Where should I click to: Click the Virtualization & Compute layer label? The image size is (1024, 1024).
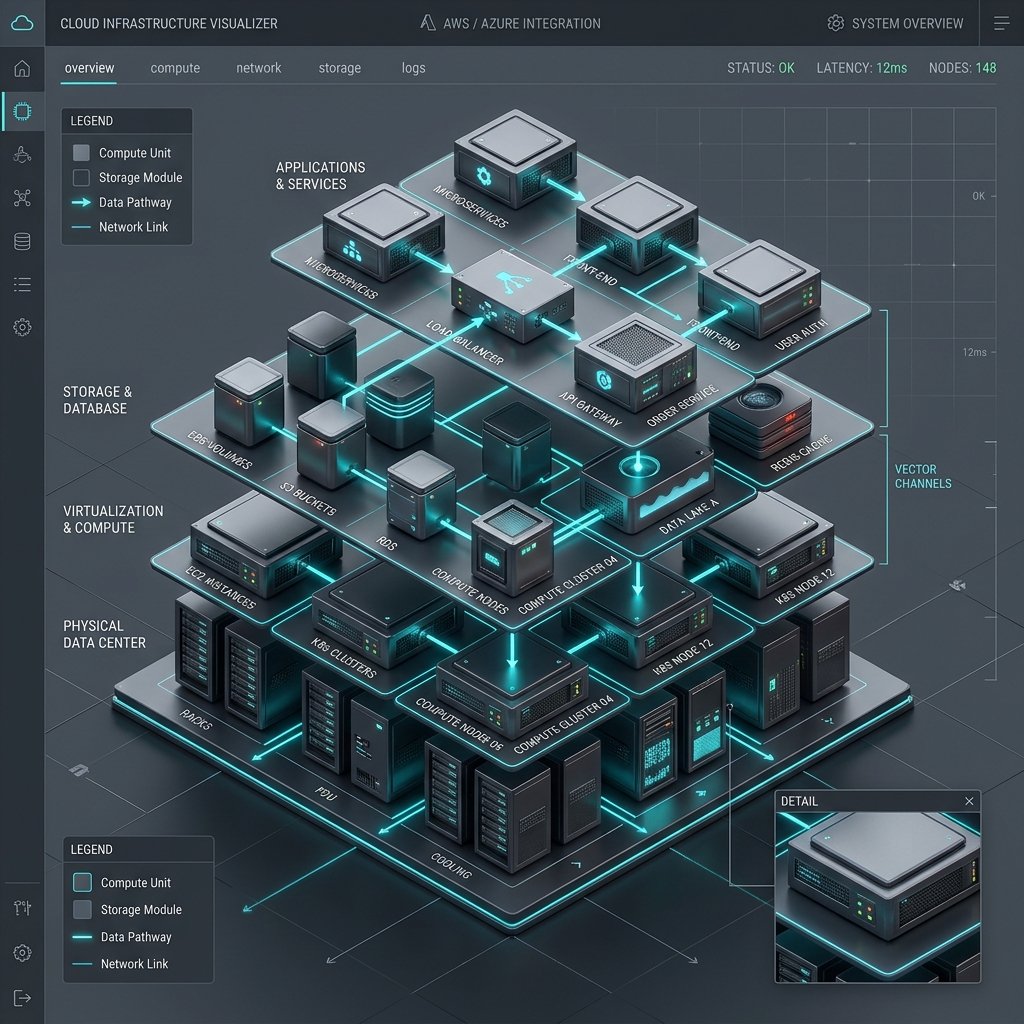pos(113,519)
